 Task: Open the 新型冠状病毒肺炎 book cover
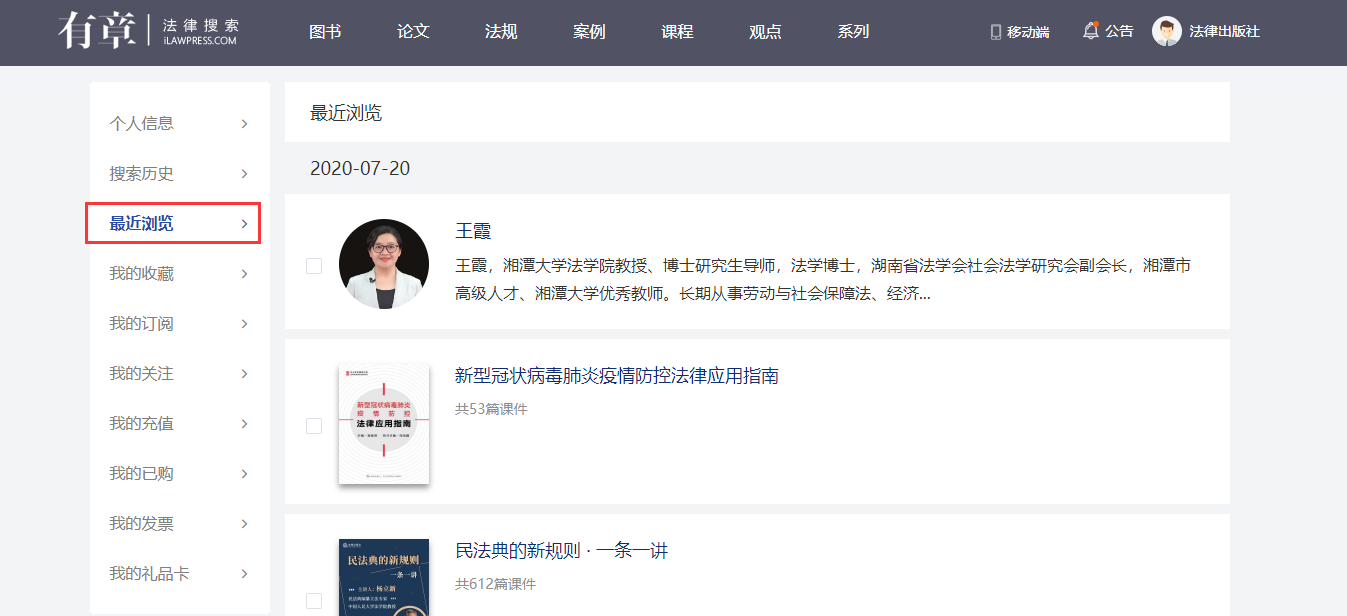pos(384,424)
